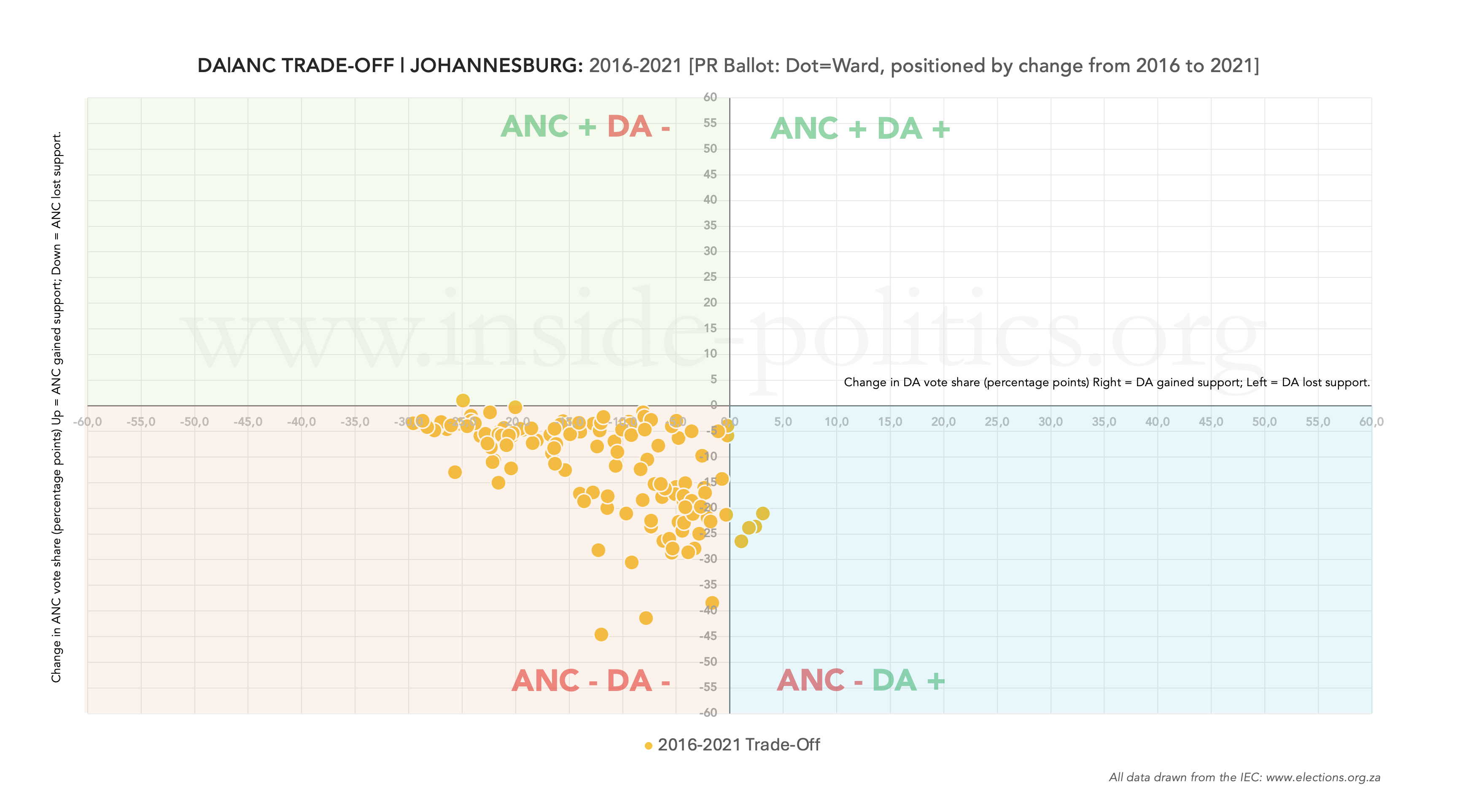Click the '60,0' tick on horizontal axis

pyautogui.click(x=1371, y=422)
